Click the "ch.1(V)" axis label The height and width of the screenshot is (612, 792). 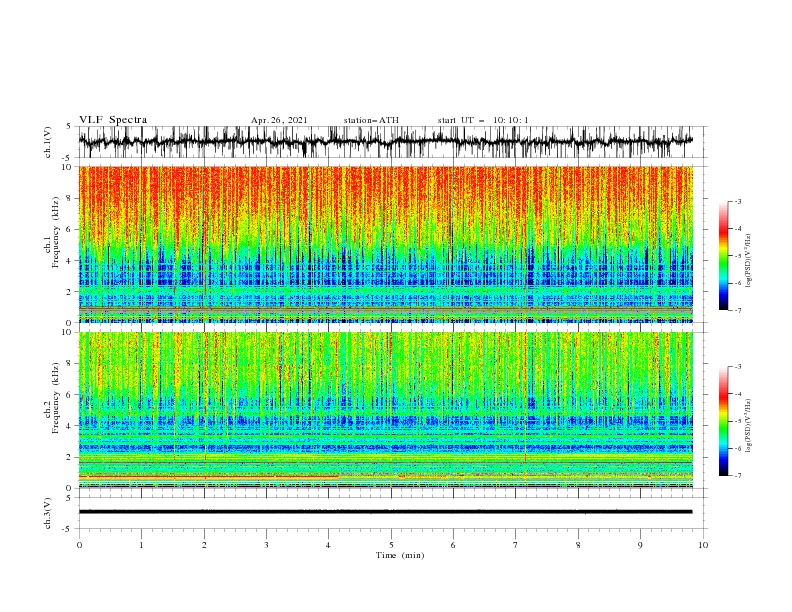tap(48, 142)
